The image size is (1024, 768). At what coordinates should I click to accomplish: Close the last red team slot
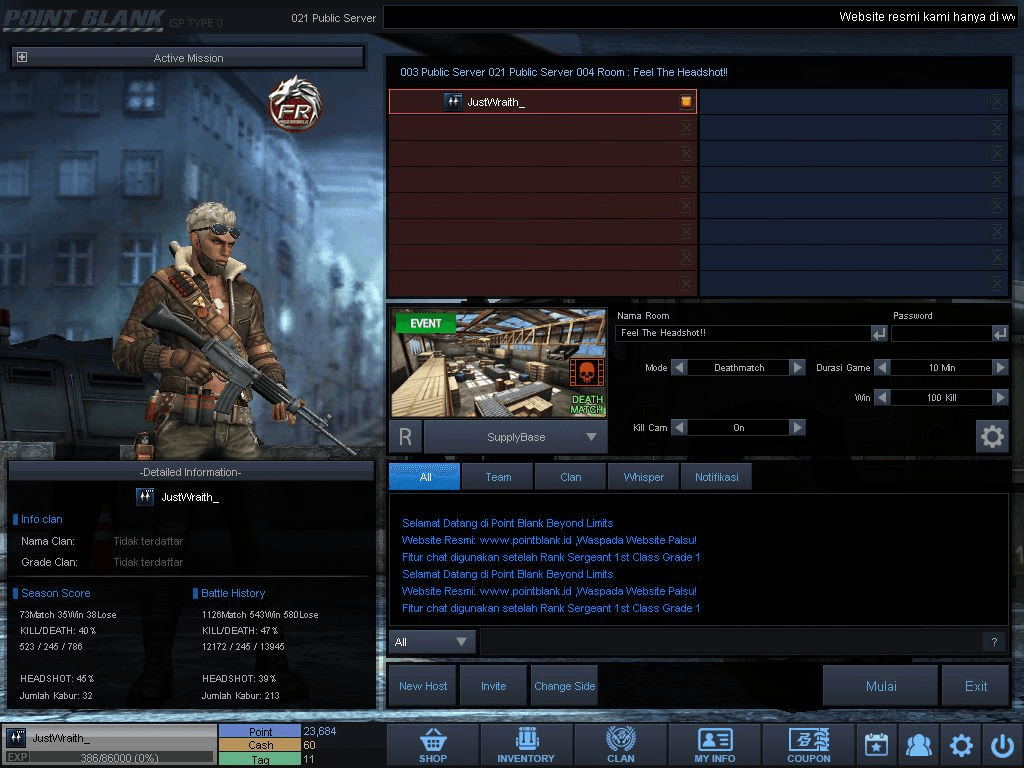pyautogui.click(x=686, y=283)
